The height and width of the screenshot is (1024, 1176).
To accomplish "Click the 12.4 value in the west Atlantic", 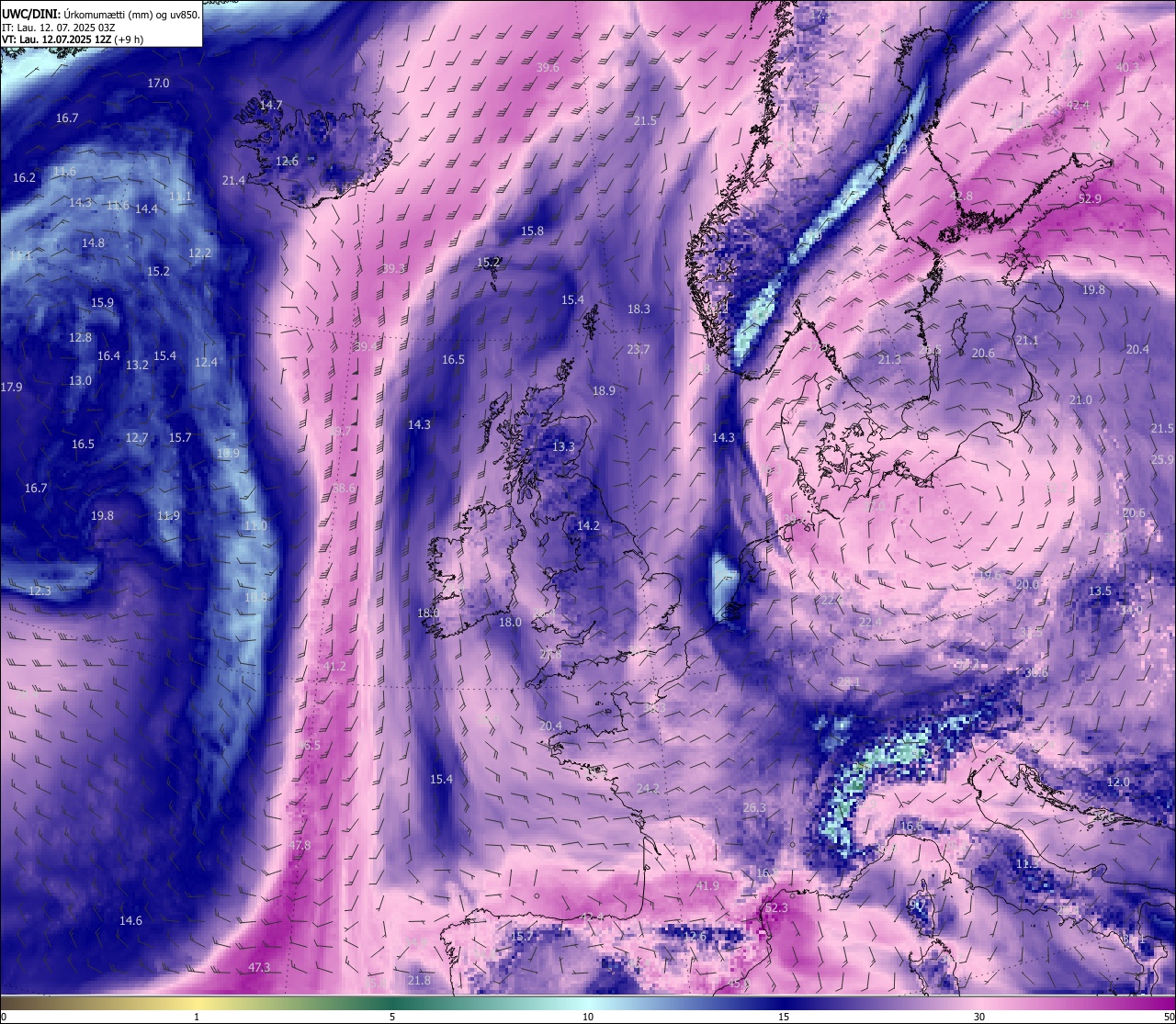I will tap(206, 363).
